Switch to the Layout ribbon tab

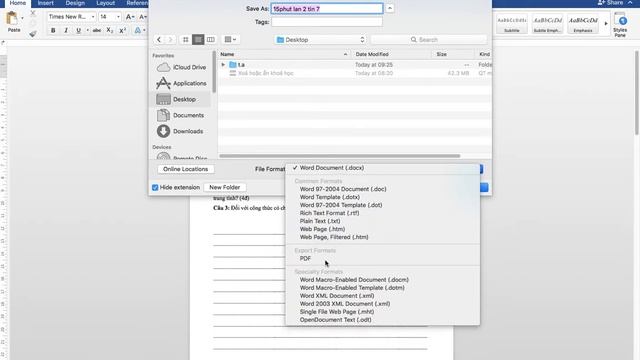tap(105, 3)
